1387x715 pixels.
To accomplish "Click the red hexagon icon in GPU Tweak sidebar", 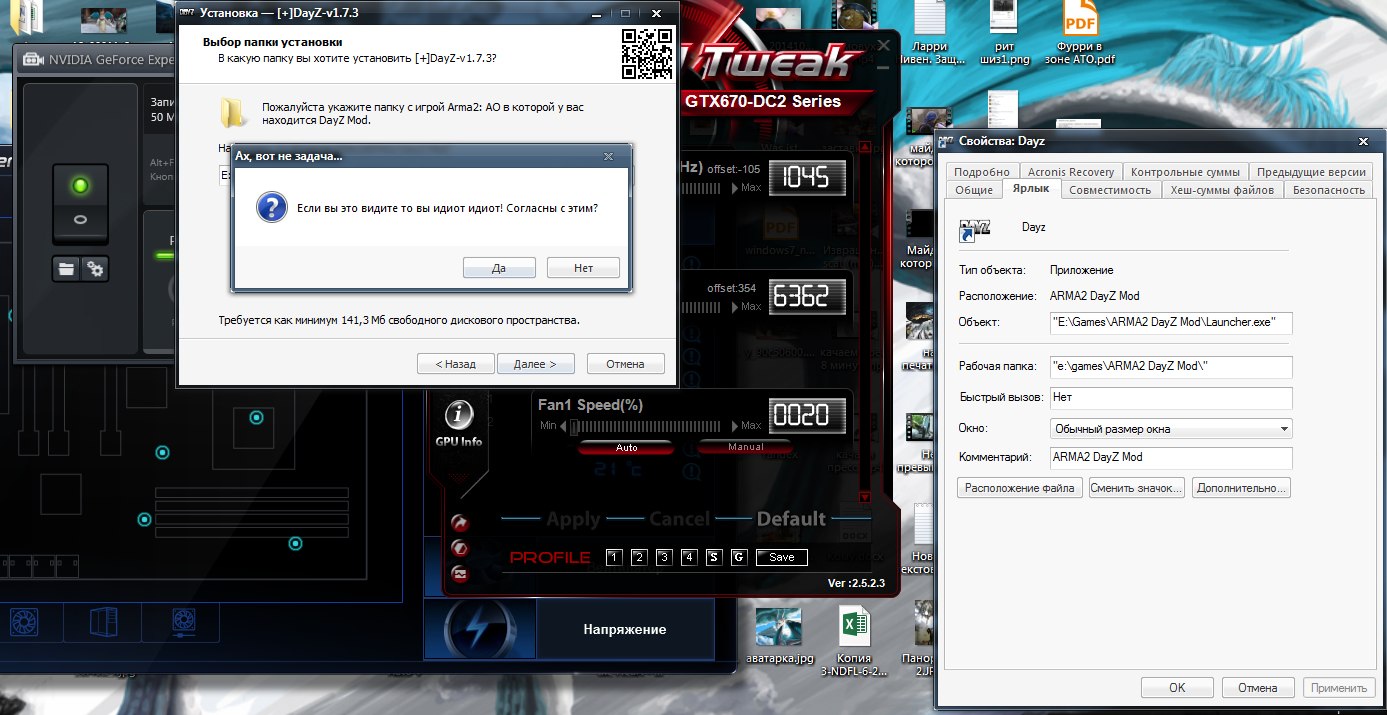I will click(x=460, y=548).
